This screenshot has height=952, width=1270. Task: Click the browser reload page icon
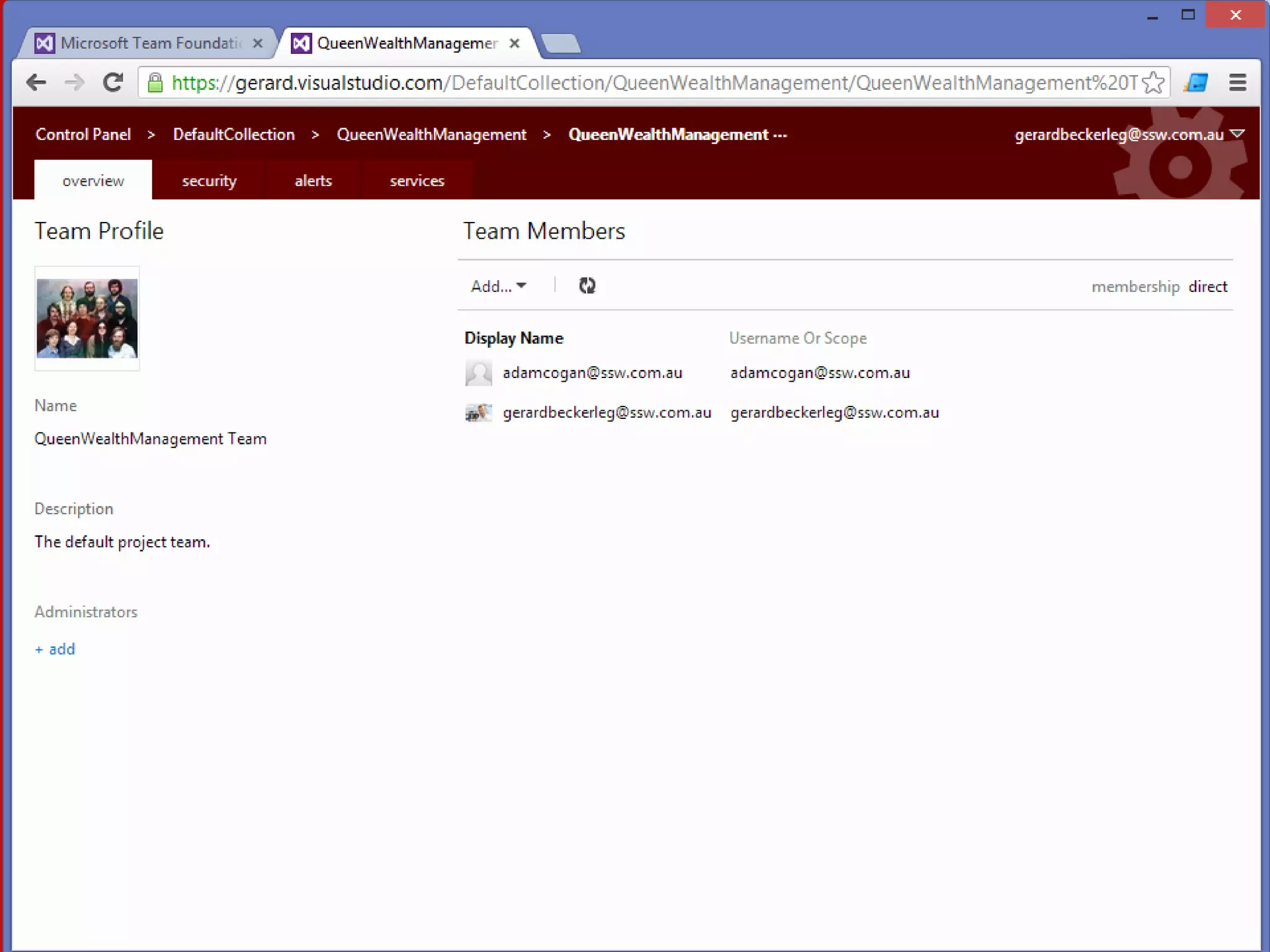click(x=113, y=82)
